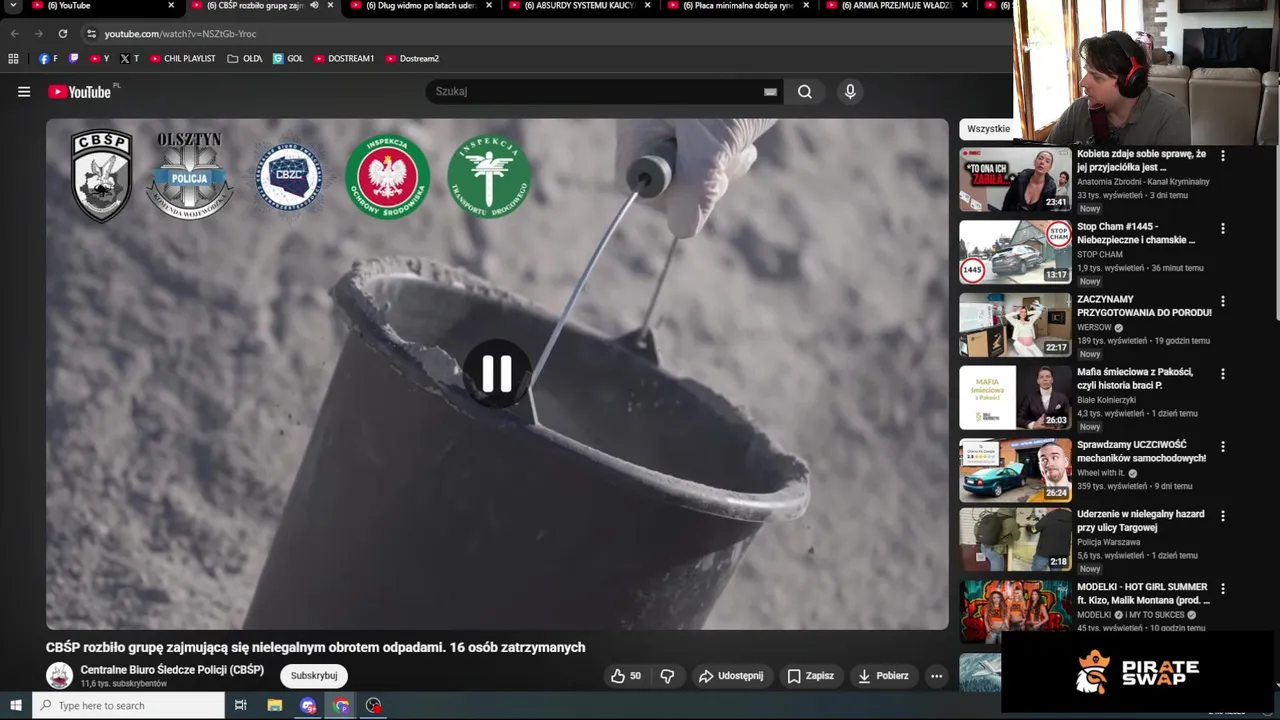Open more actions ellipsis below the video
Screen dimensions: 1280x720
[x=937, y=676]
